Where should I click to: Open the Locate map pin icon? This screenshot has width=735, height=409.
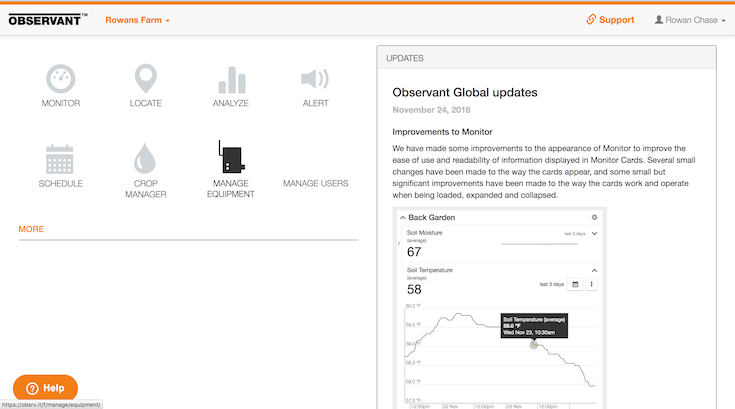[x=146, y=80]
